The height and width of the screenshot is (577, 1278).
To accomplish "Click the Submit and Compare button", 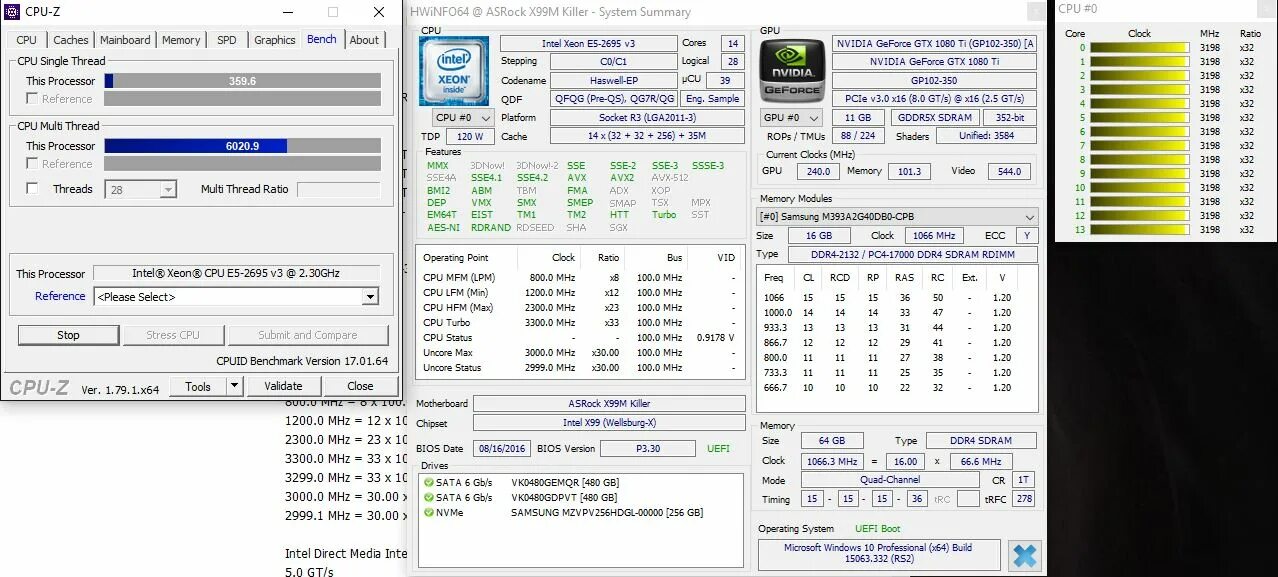I will pos(308,335).
